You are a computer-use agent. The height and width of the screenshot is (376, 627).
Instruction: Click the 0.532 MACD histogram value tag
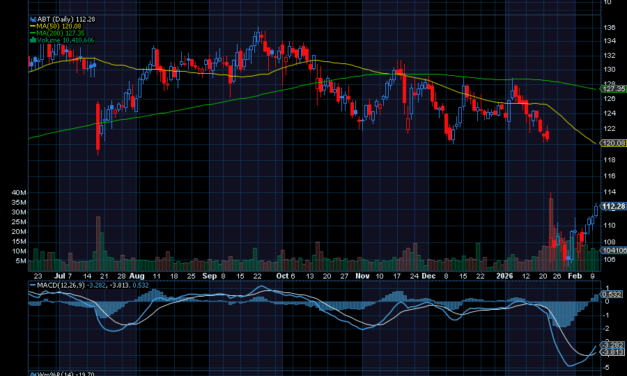(x=611, y=294)
